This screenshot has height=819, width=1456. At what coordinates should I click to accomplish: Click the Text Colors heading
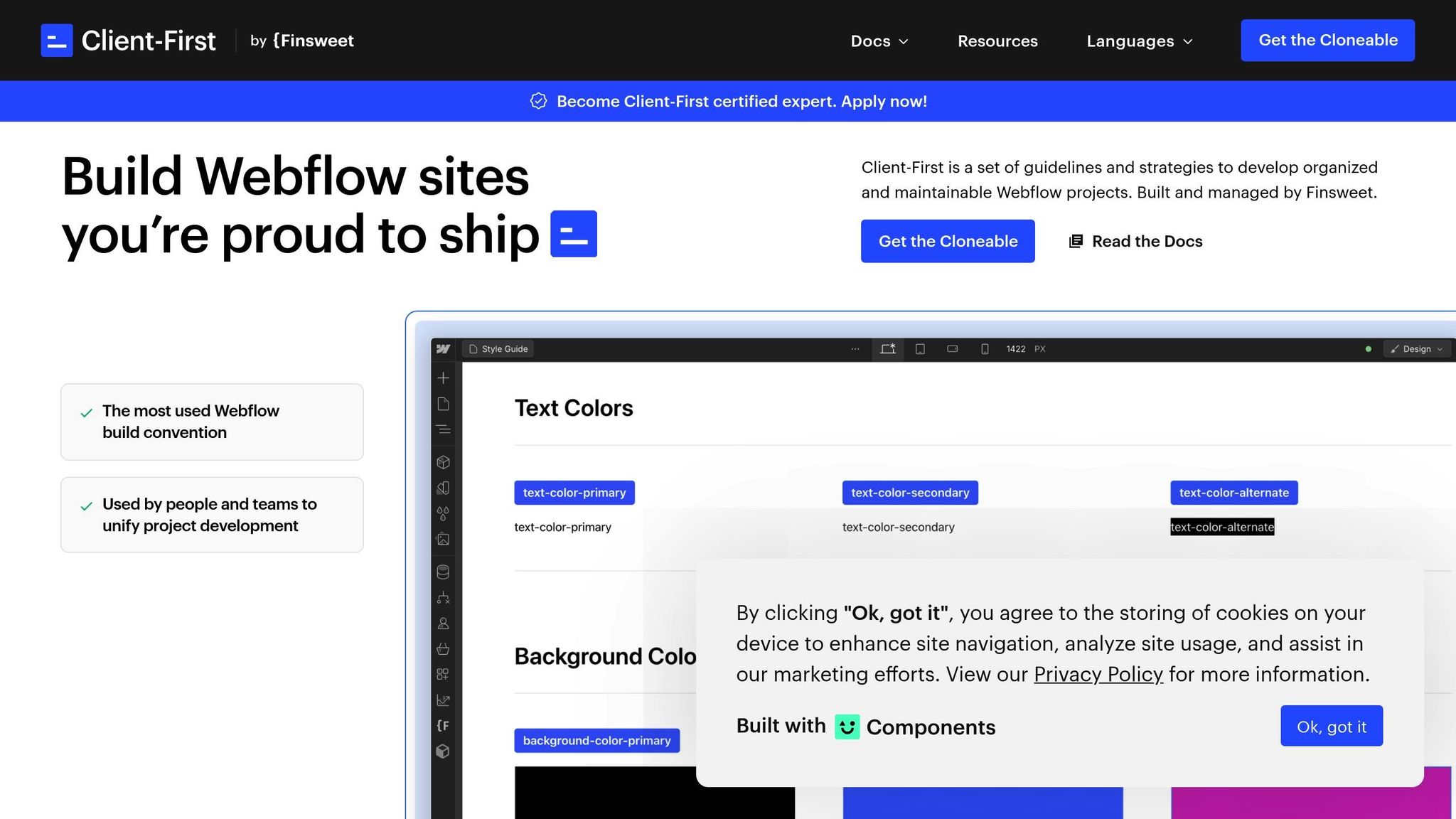coord(574,408)
